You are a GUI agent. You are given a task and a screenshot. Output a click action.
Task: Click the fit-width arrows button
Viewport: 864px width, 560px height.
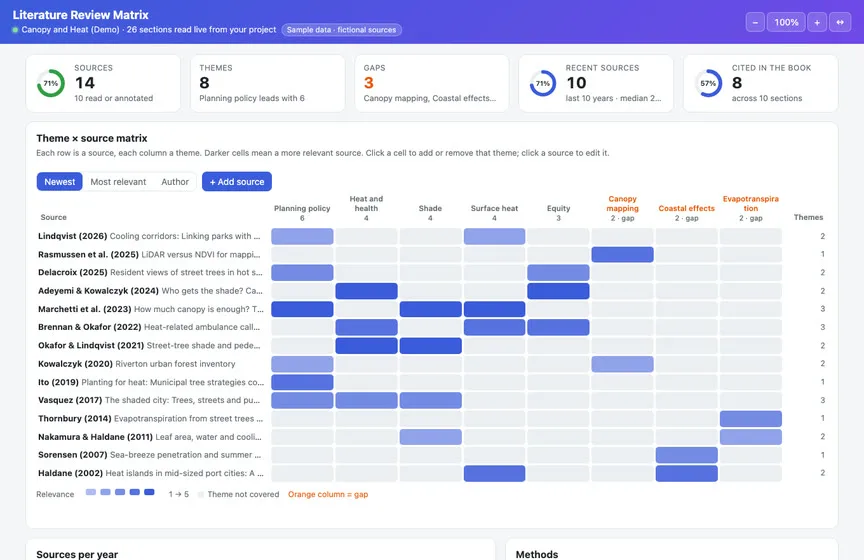point(840,23)
